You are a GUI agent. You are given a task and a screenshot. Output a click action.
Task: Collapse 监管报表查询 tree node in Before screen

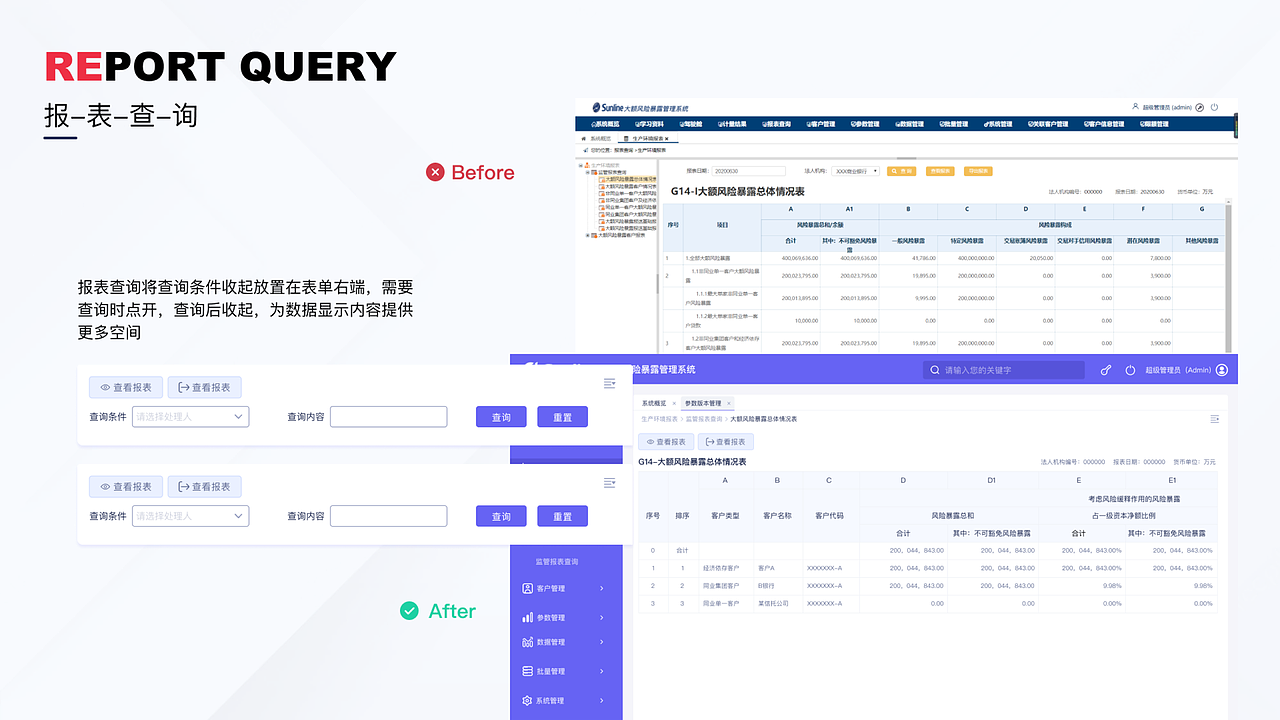coord(589,172)
